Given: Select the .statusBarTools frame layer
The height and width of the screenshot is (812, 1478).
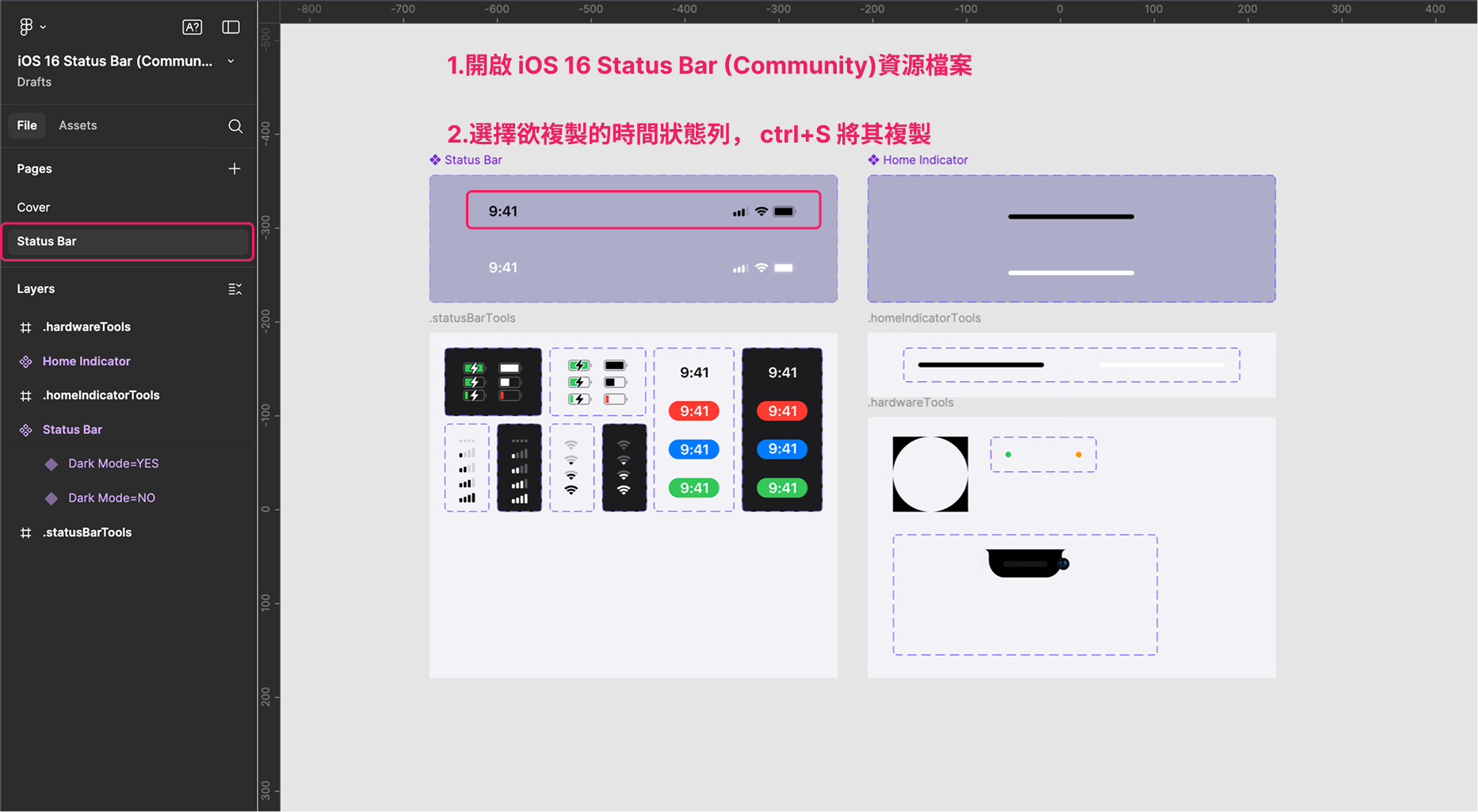Looking at the screenshot, I should point(87,532).
